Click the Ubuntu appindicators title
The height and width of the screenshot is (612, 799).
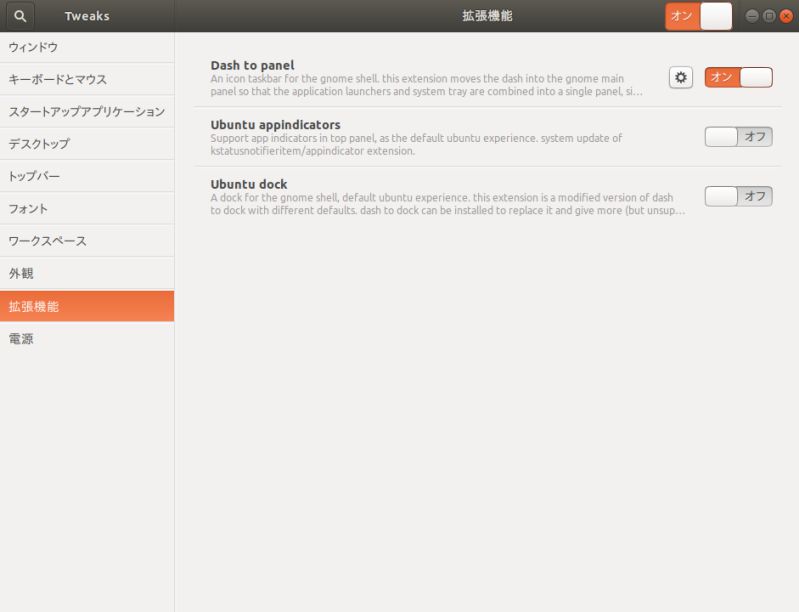coord(275,125)
